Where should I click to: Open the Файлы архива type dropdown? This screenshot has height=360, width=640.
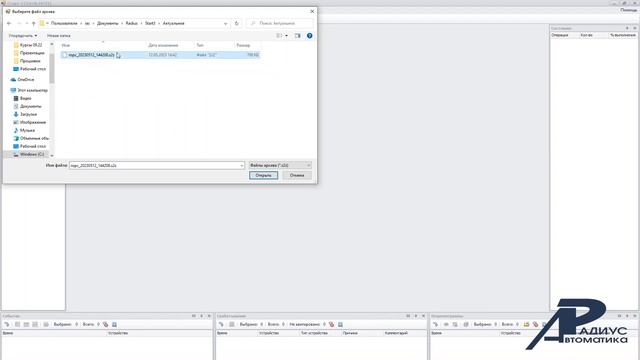coord(280,165)
